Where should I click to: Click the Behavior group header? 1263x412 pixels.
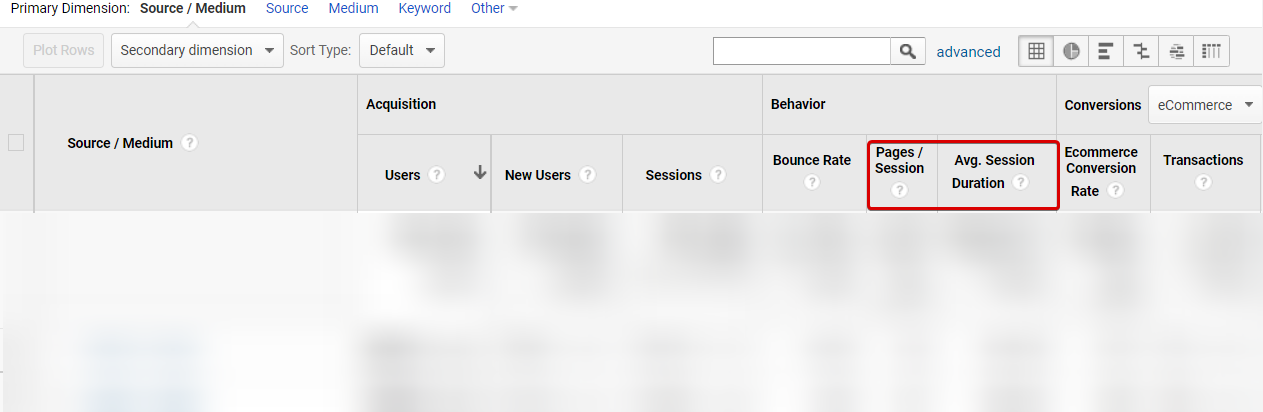click(797, 104)
